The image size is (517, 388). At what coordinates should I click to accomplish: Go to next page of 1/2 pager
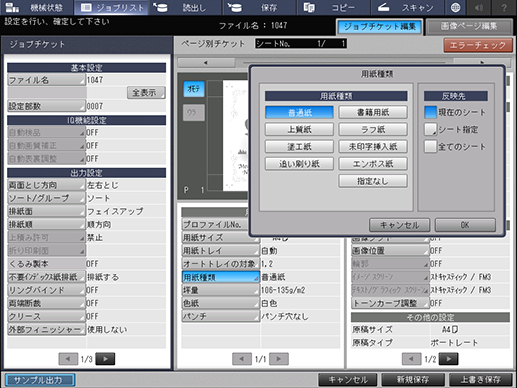click(x=448, y=359)
